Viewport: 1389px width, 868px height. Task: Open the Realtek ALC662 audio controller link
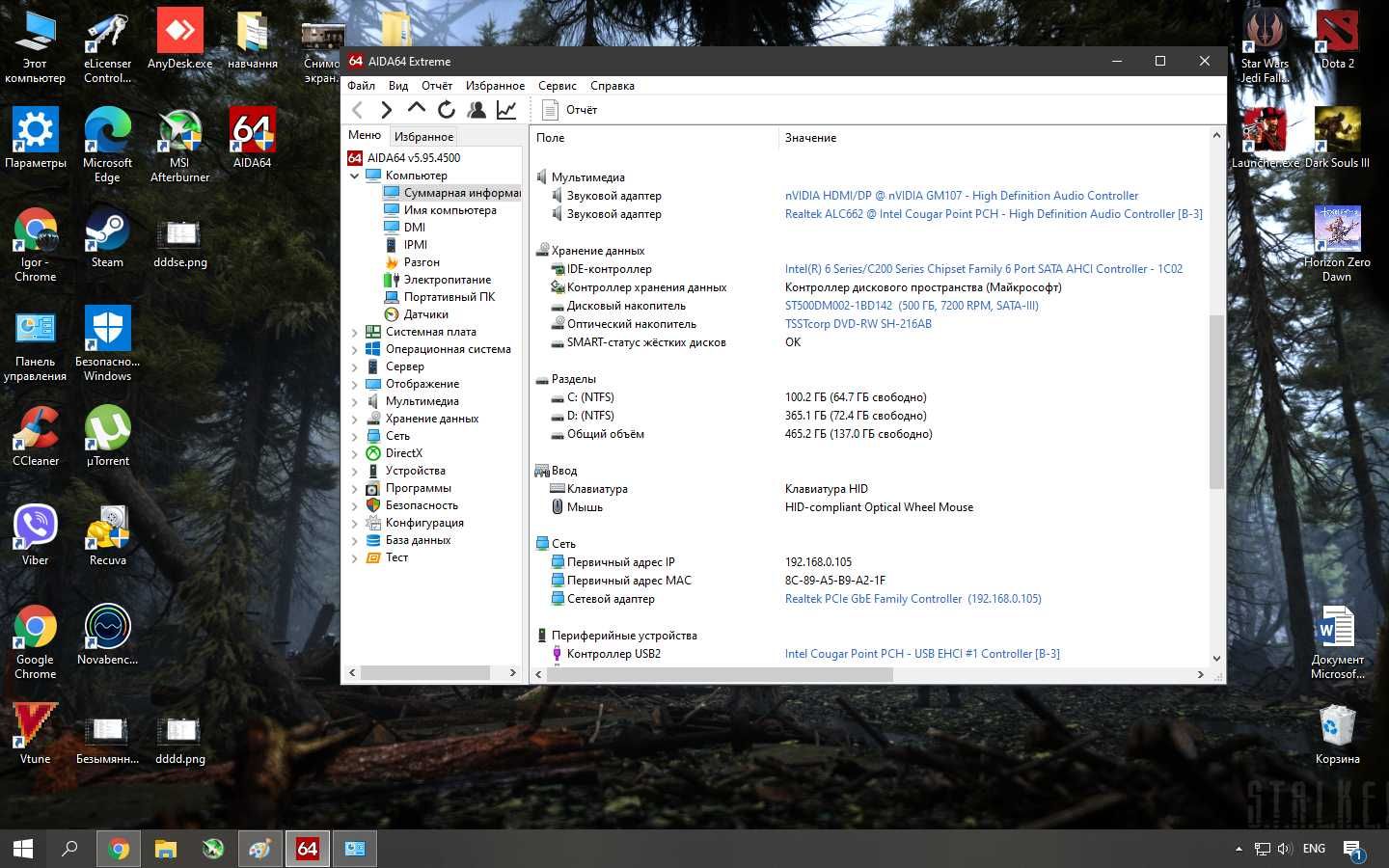click(994, 214)
